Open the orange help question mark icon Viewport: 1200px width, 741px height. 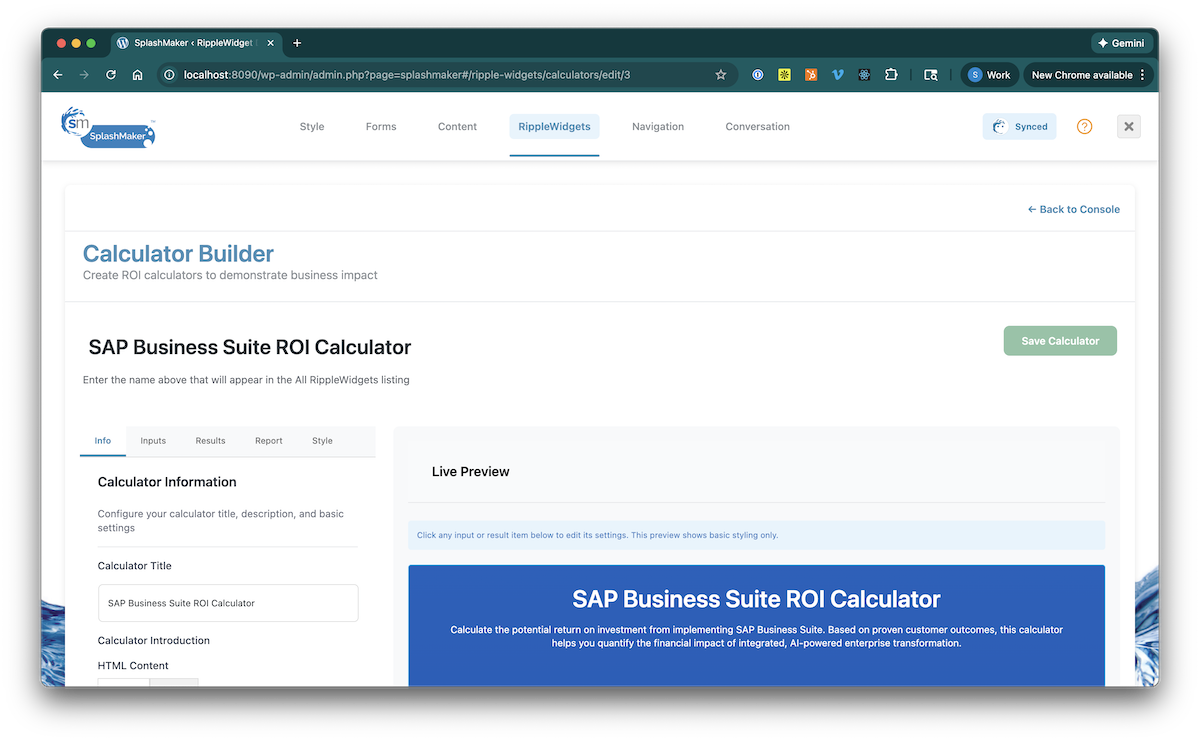tap(1084, 127)
